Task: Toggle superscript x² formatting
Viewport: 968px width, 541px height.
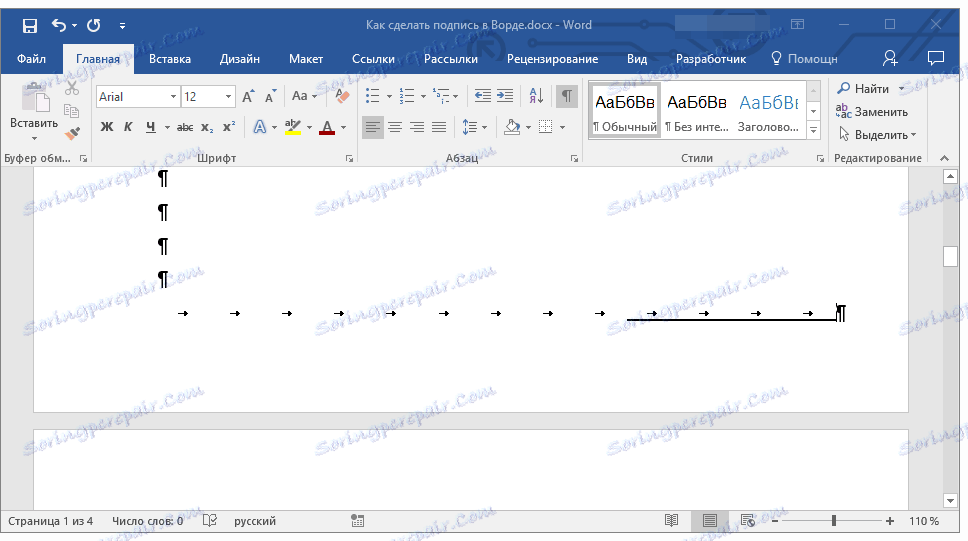Action: [229, 127]
